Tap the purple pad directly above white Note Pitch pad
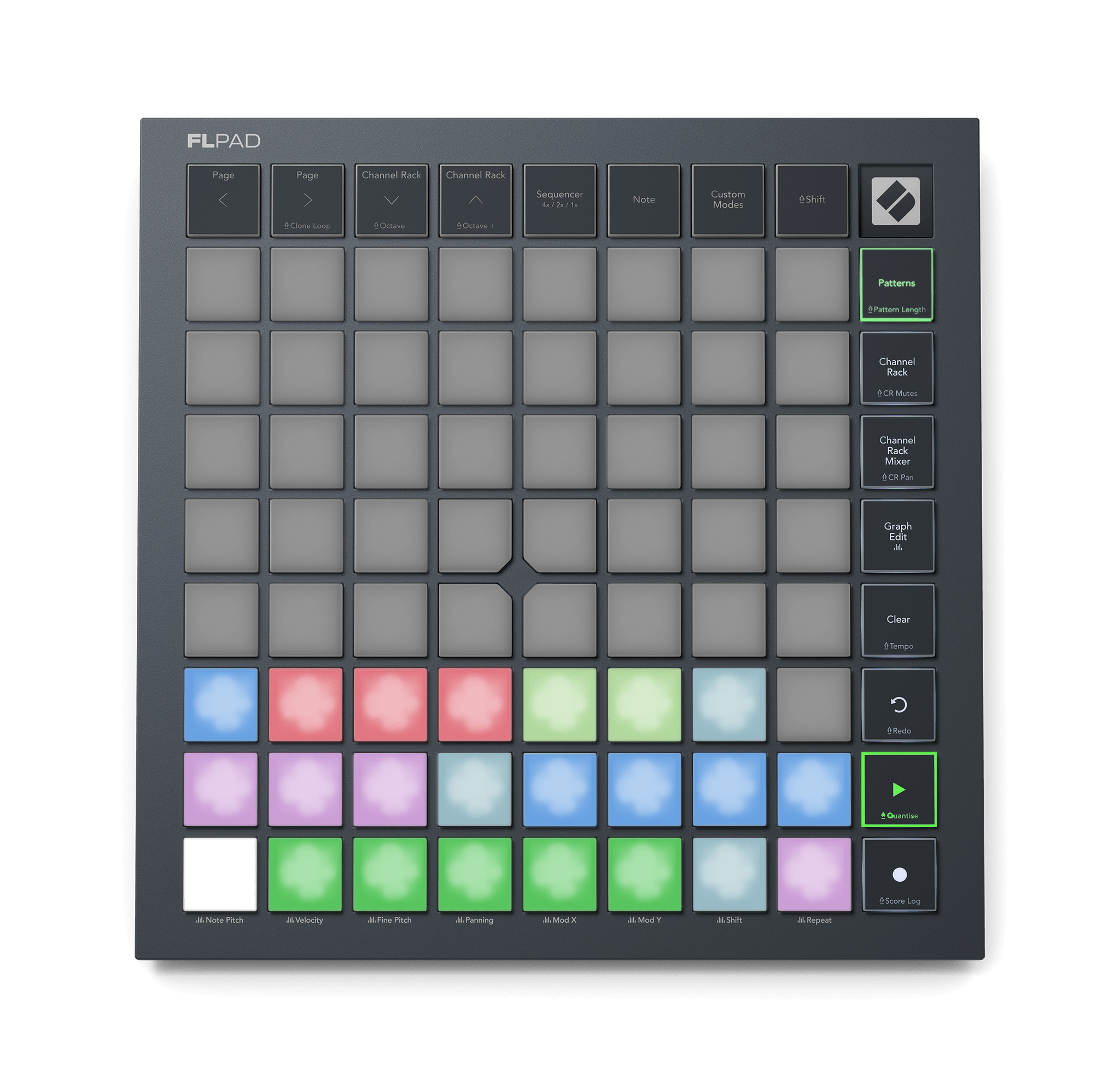Viewport: 1120px width, 1078px height. (220, 789)
